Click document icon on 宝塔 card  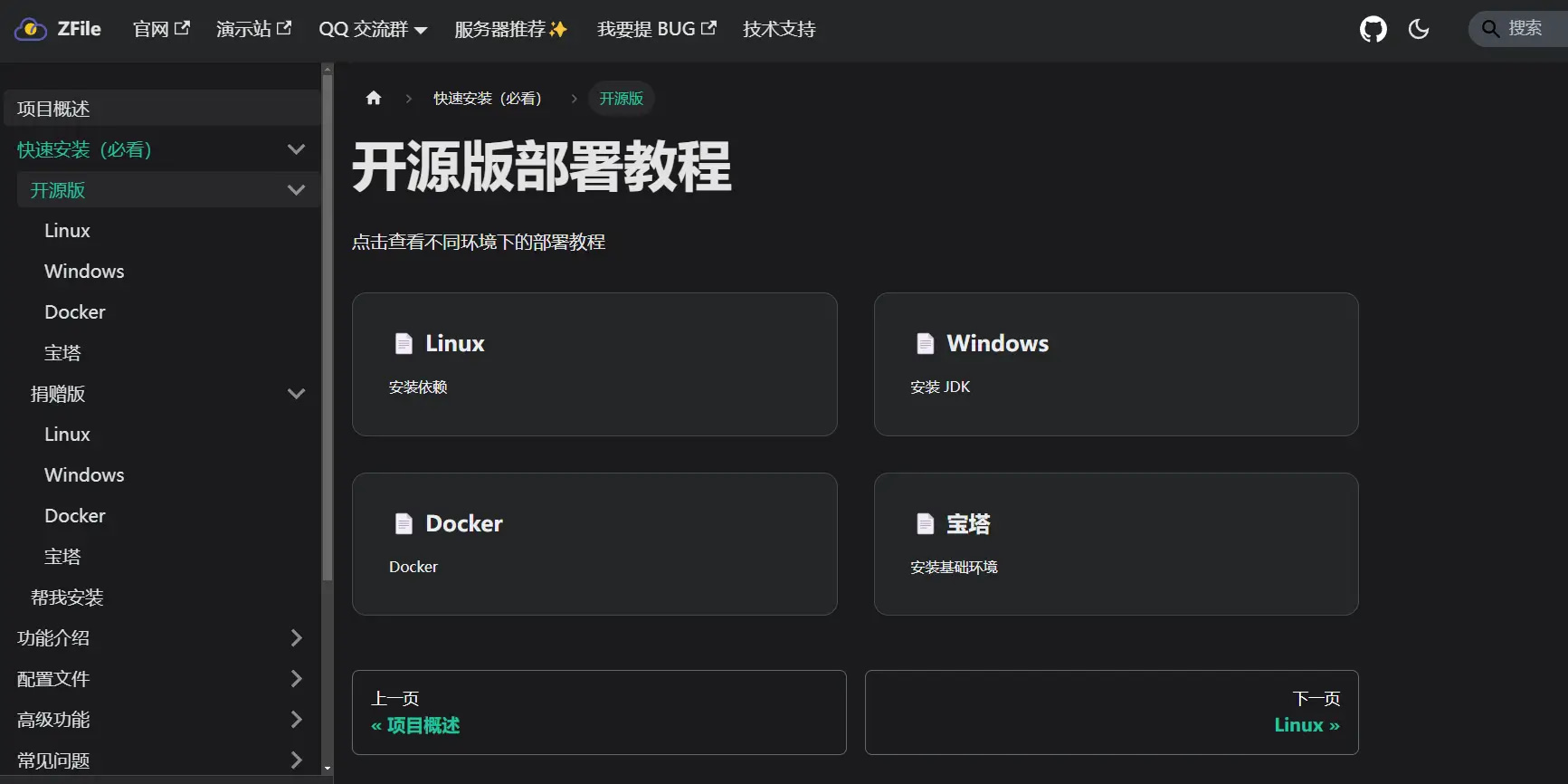pyautogui.click(x=925, y=523)
